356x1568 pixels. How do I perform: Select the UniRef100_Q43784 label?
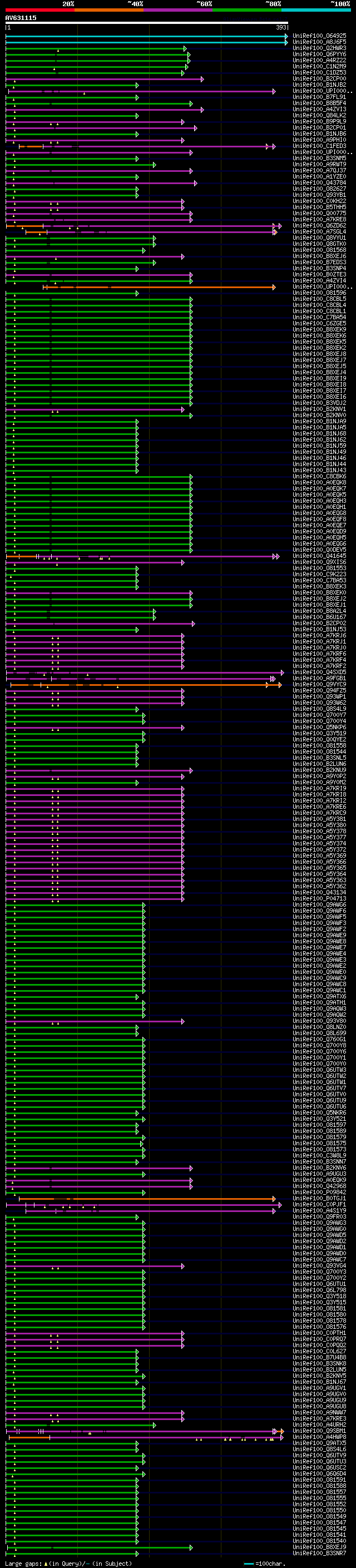click(x=319, y=182)
